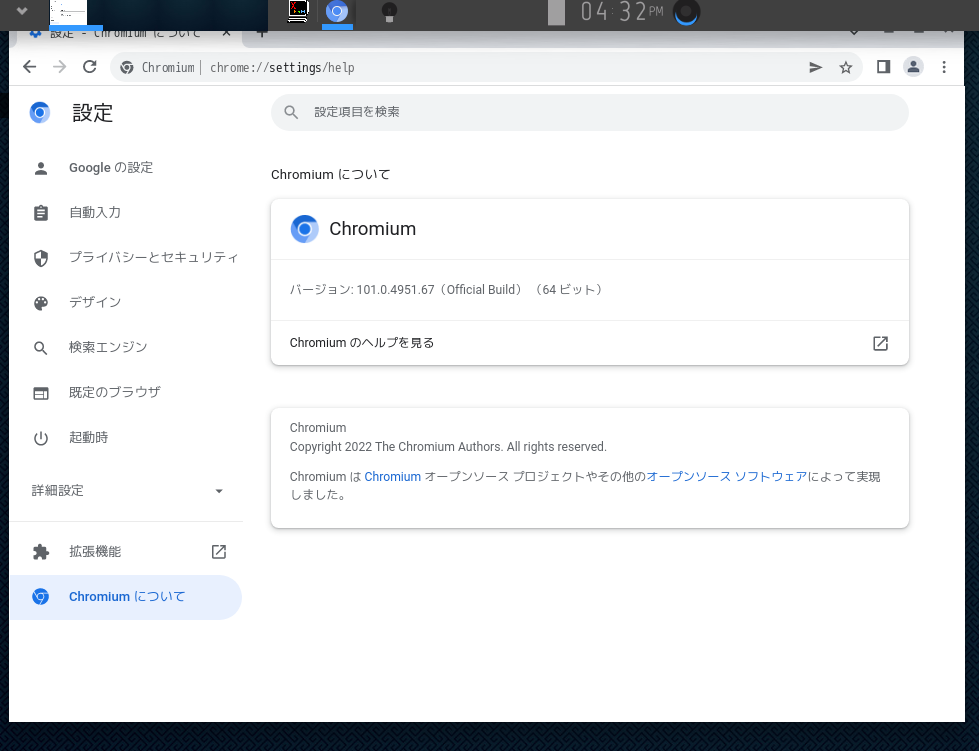The height and width of the screenshot is (751, 979).
Task: Click the forward navigation arrow
Action: tap(59, 67)
